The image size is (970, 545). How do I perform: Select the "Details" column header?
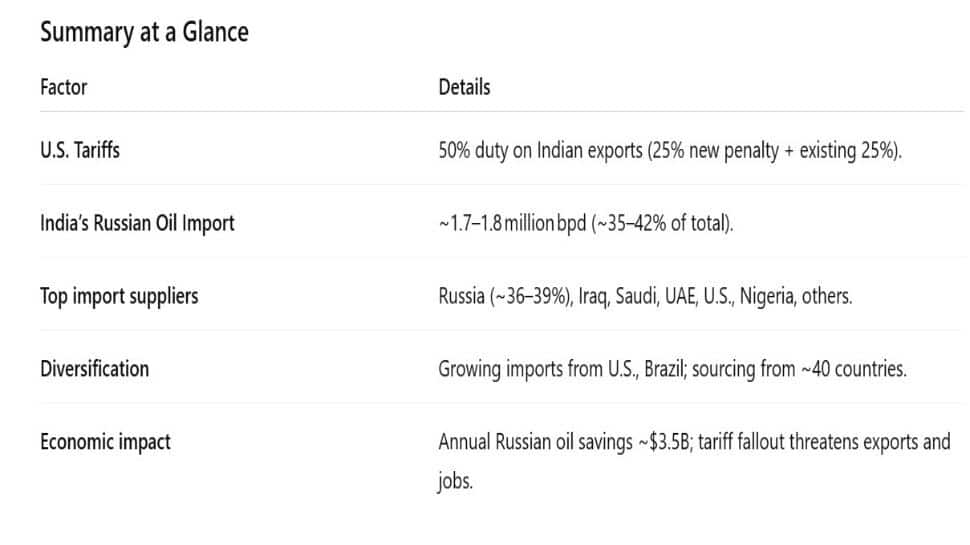click(x=464, y=87)
